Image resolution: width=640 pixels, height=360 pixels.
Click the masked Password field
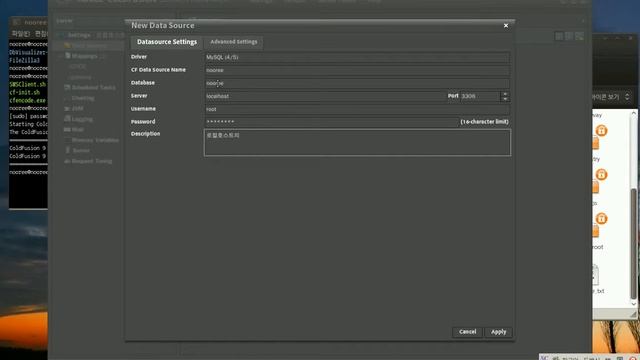(x=331, y=122)
